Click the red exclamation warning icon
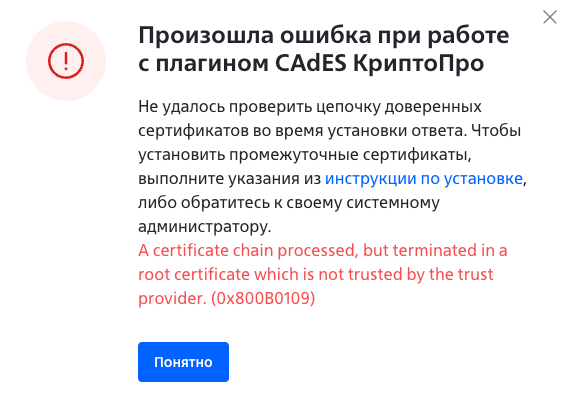Viewport: 572px width, 397px height. coord(66,61)
